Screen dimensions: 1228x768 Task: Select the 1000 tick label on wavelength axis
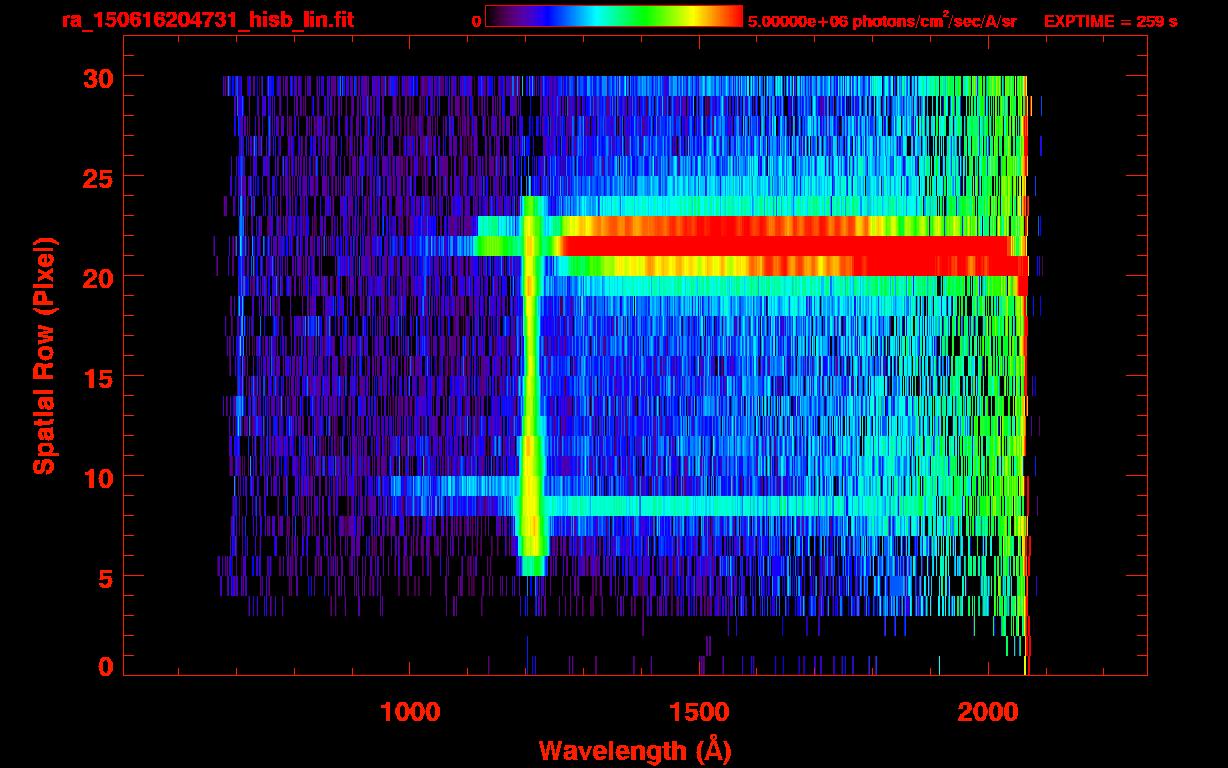[x=410, y=712]
